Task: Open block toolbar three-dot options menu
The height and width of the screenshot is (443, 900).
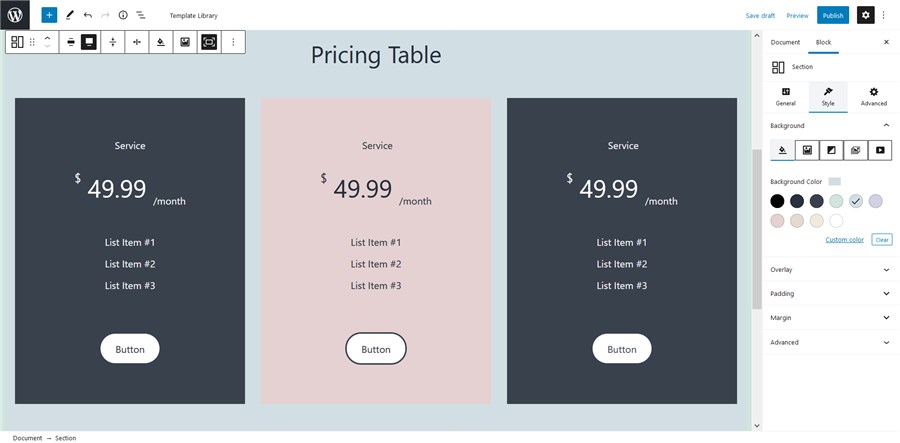Action: pos(233,42)
